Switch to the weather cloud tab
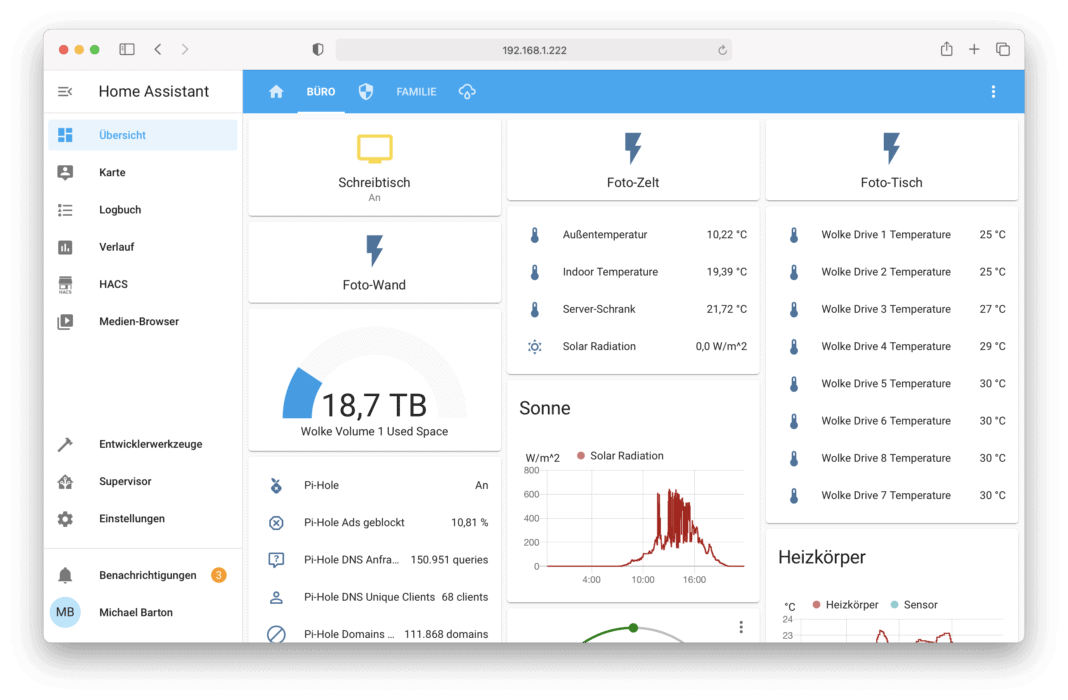The height and width of the screenshot is (700, 1068). [467, 91]
